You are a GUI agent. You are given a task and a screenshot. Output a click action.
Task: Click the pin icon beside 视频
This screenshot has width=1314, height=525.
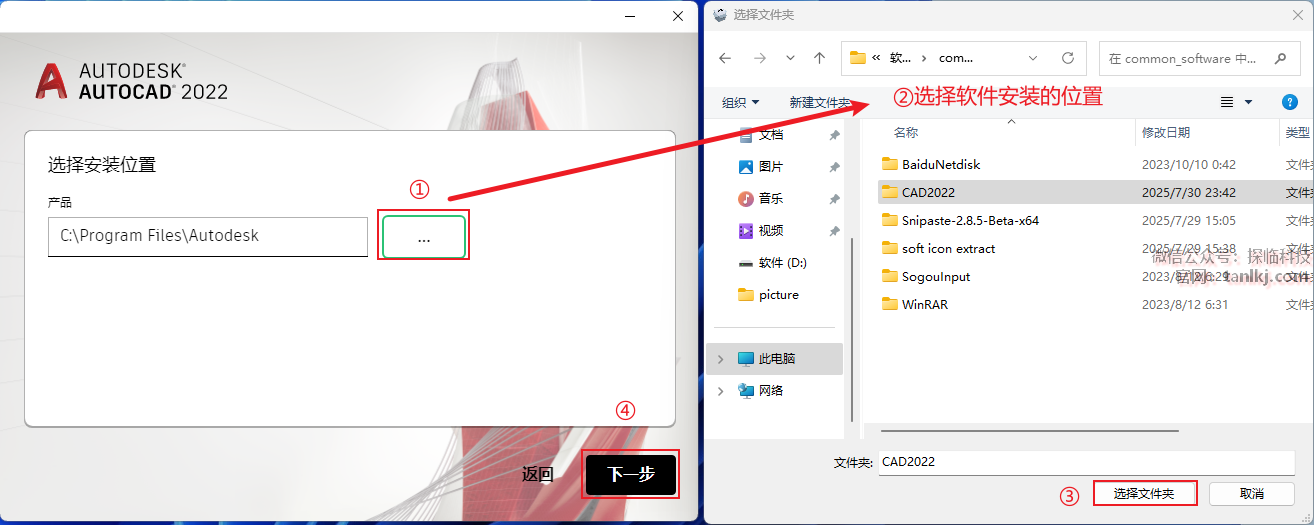point(834,231)
